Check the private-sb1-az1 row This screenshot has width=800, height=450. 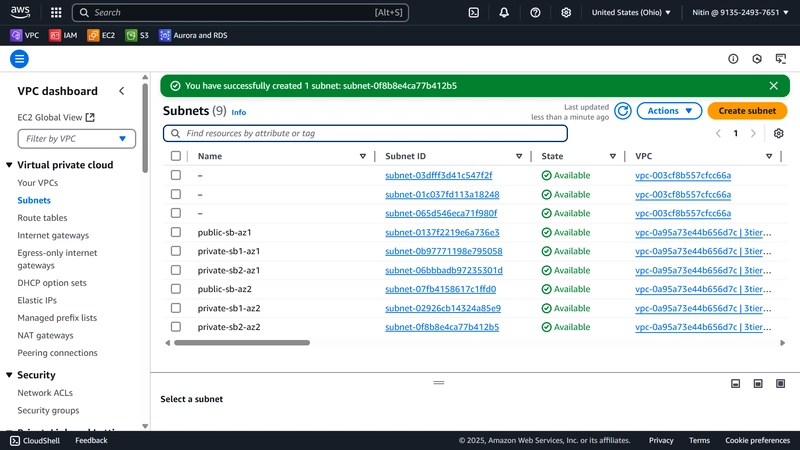[x=176, y=251]
